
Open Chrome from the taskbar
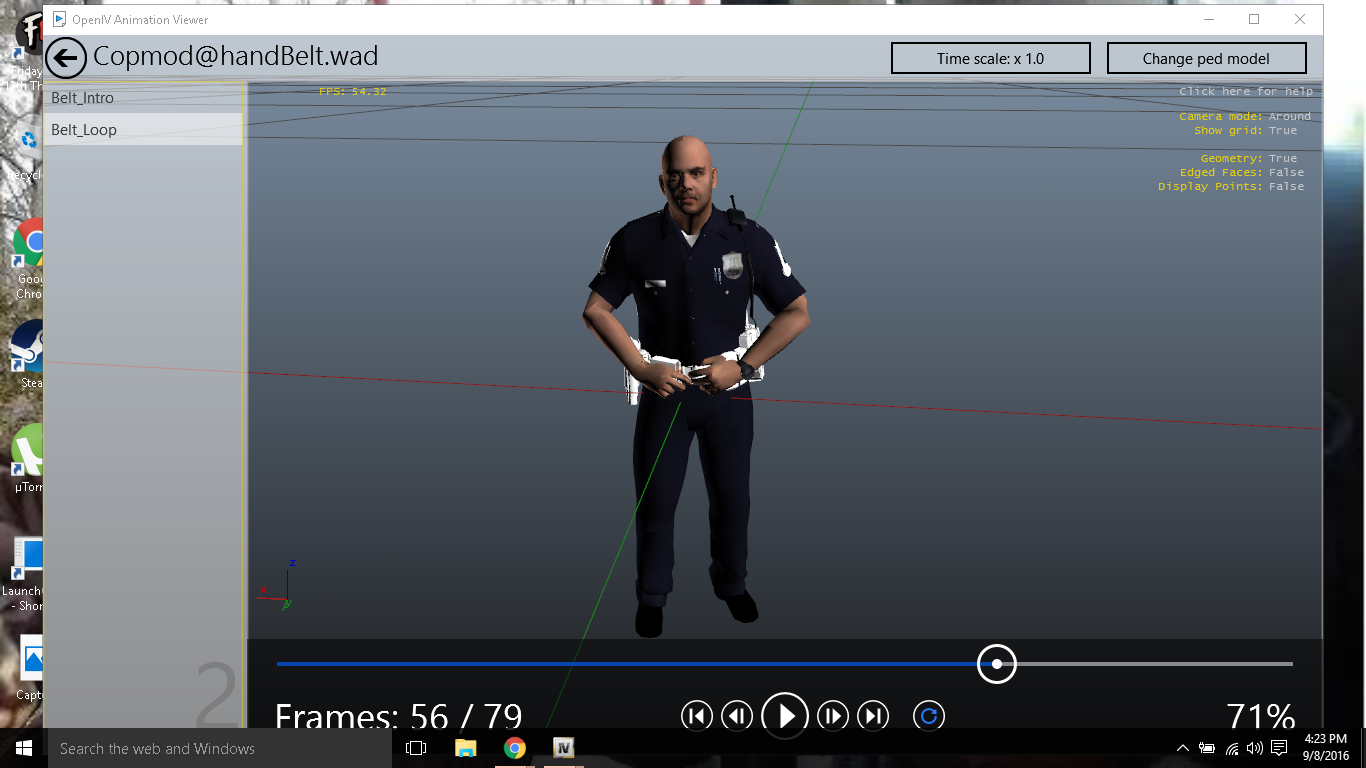[515, 748]
